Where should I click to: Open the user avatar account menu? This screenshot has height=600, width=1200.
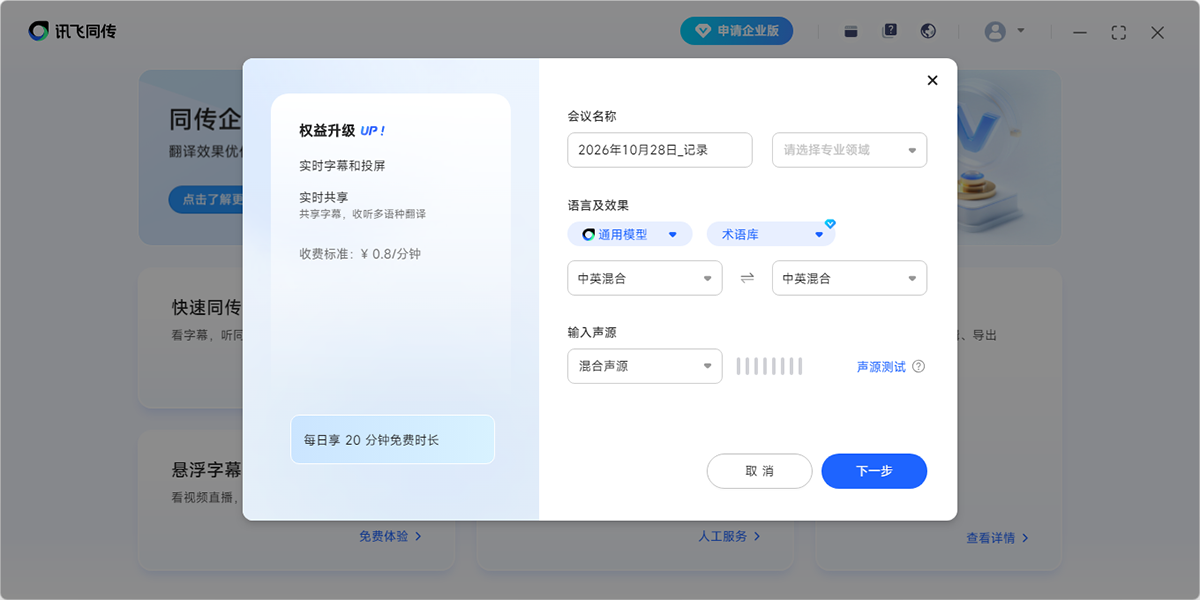tap(995, 31)
